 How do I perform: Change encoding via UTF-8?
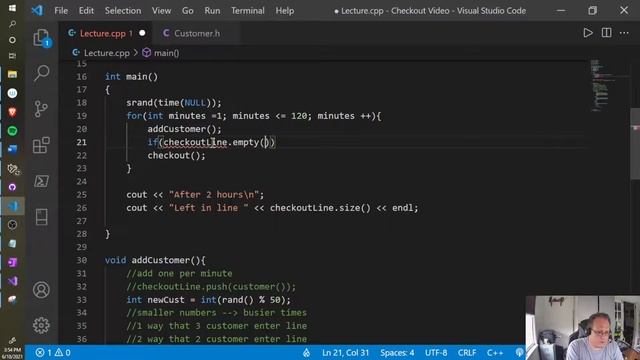tap(436, 353)
